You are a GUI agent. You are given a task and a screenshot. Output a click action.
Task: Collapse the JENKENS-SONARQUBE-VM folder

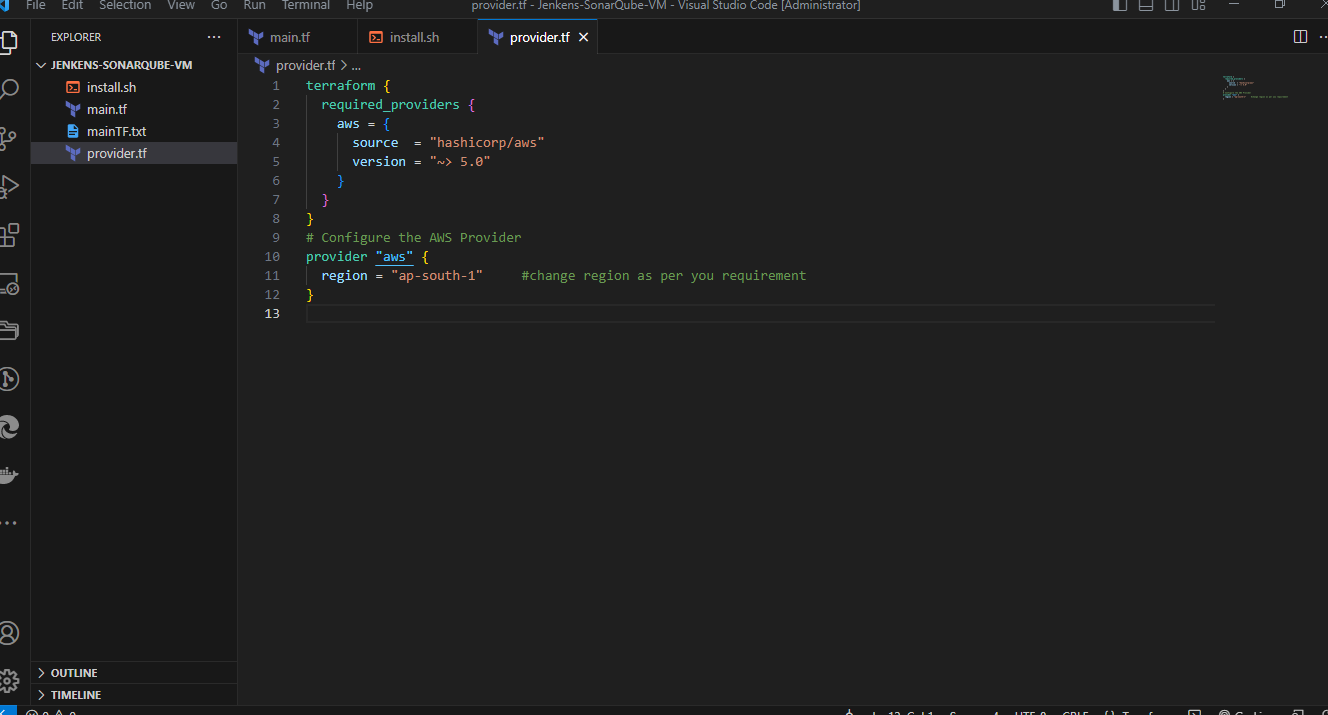[x=120, y=65]
